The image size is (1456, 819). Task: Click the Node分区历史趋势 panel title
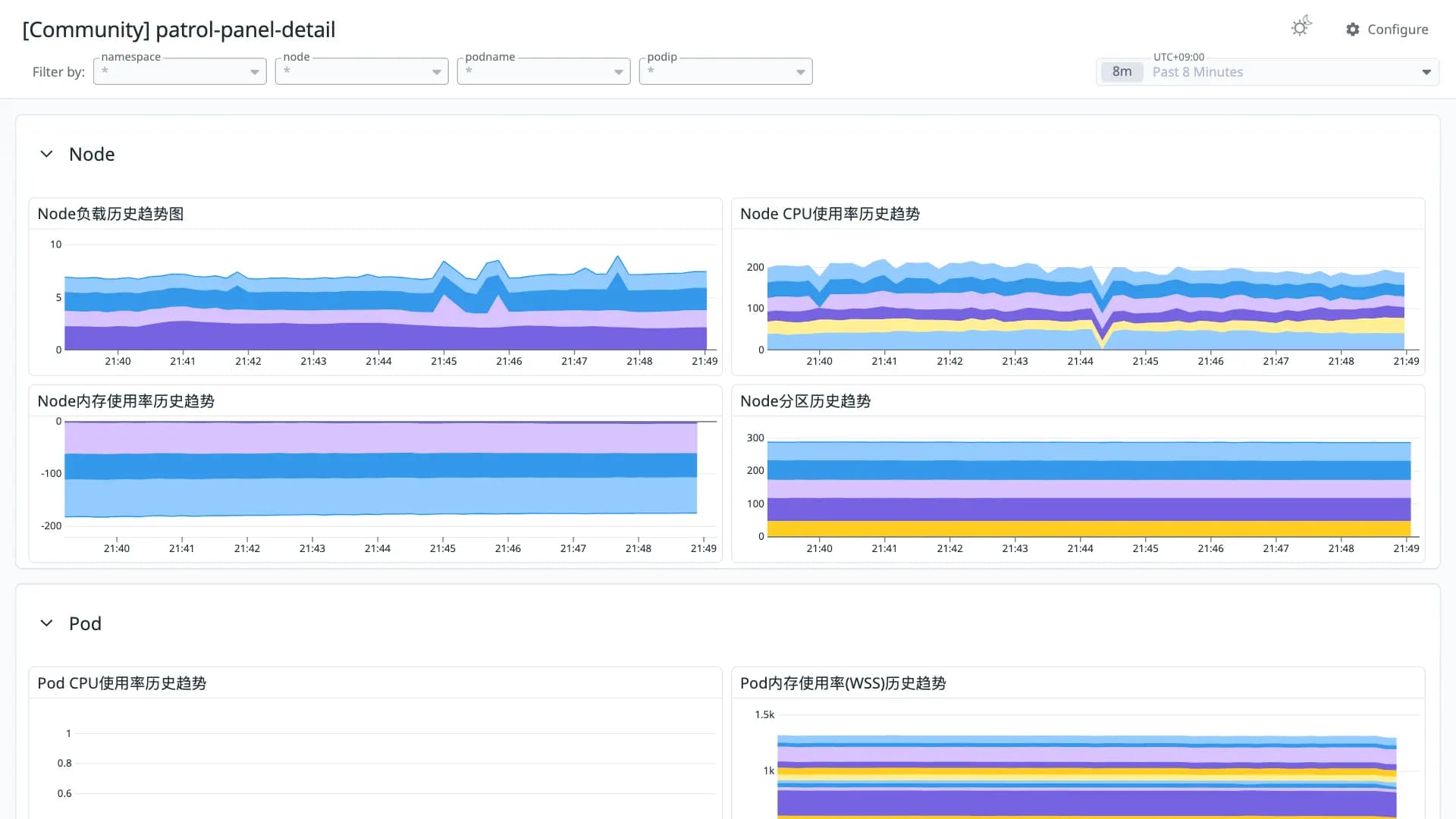tap(805, 401)
